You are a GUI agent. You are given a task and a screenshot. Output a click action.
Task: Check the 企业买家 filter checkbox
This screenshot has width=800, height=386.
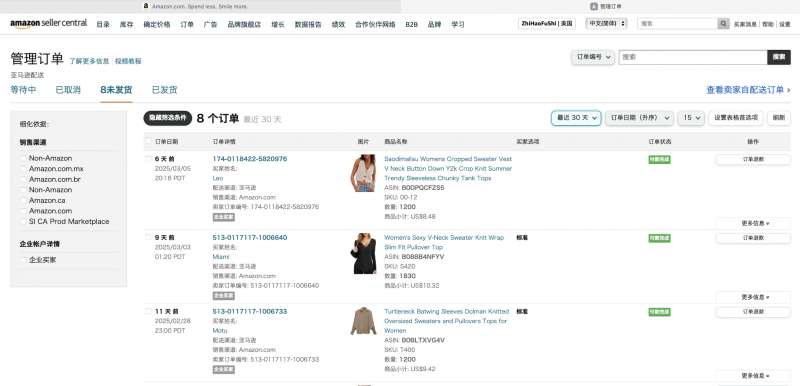click(23, 260)
